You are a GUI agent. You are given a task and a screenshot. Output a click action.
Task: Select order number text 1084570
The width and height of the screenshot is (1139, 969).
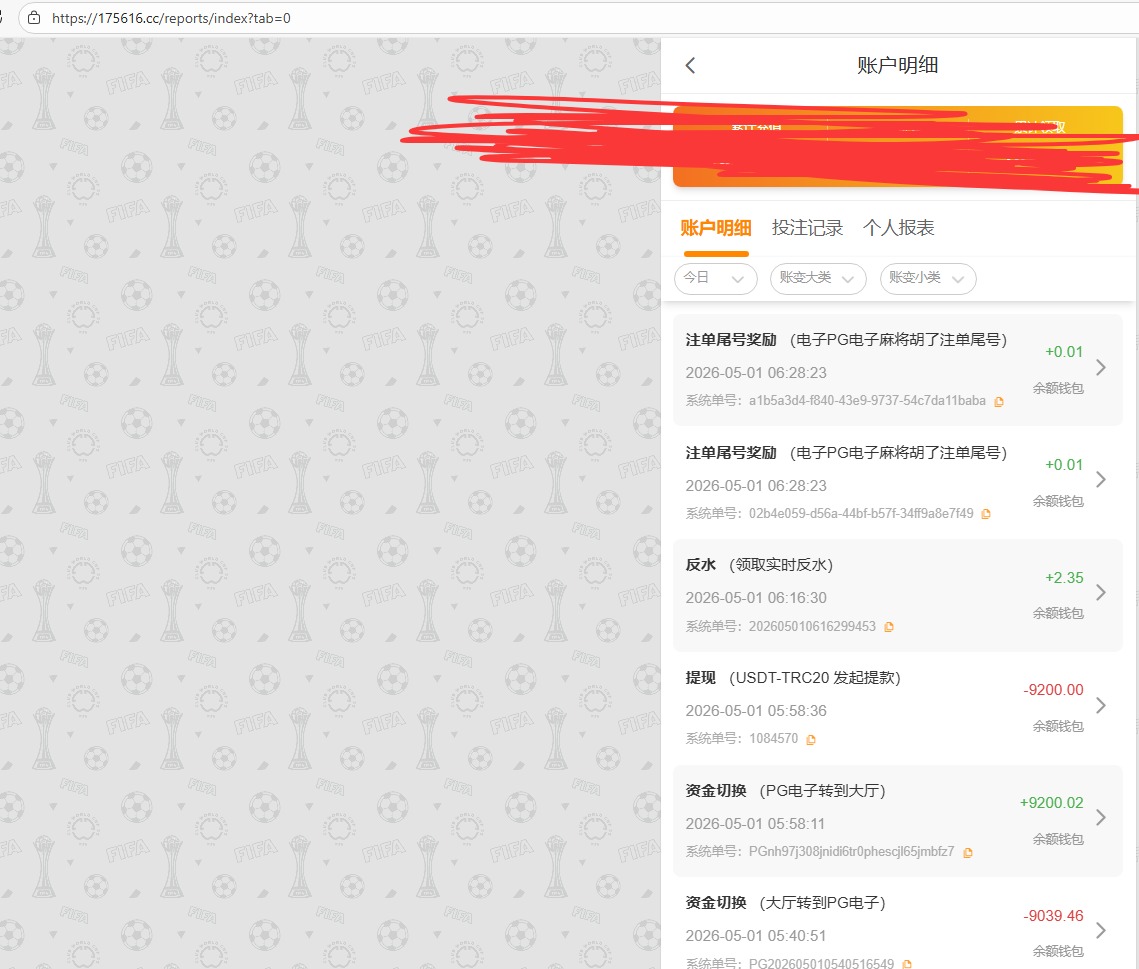coord(774,739)
